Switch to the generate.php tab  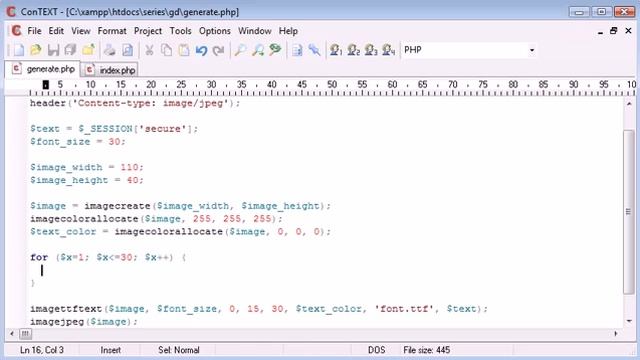43,69
